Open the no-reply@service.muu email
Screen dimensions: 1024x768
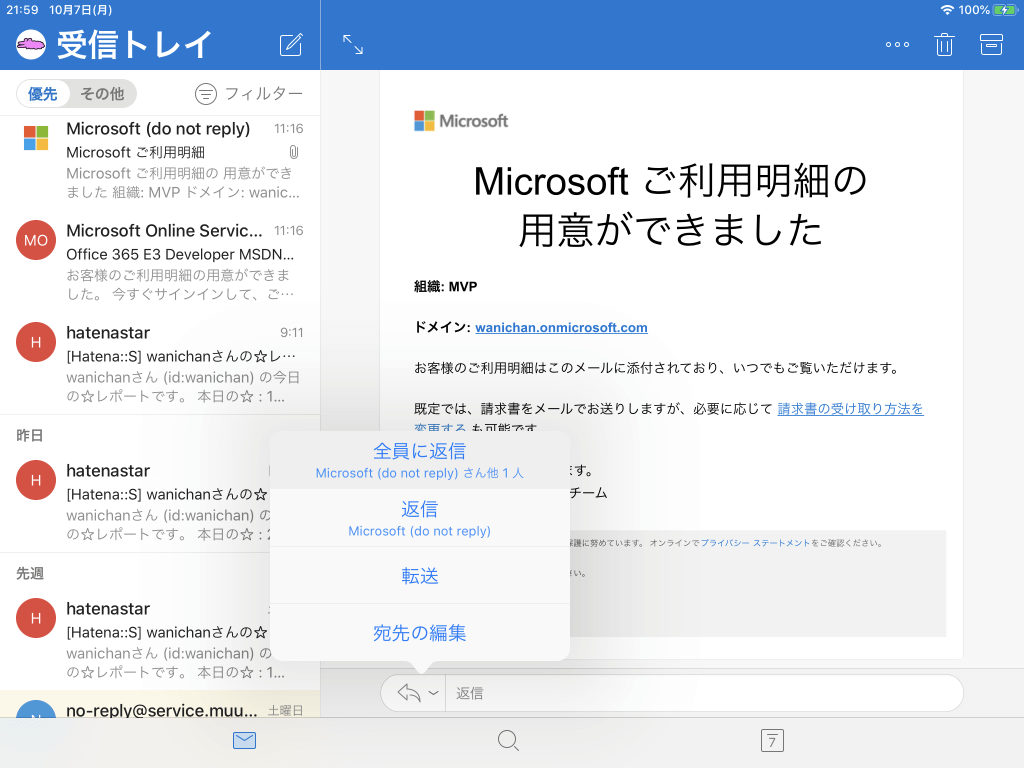160,705
